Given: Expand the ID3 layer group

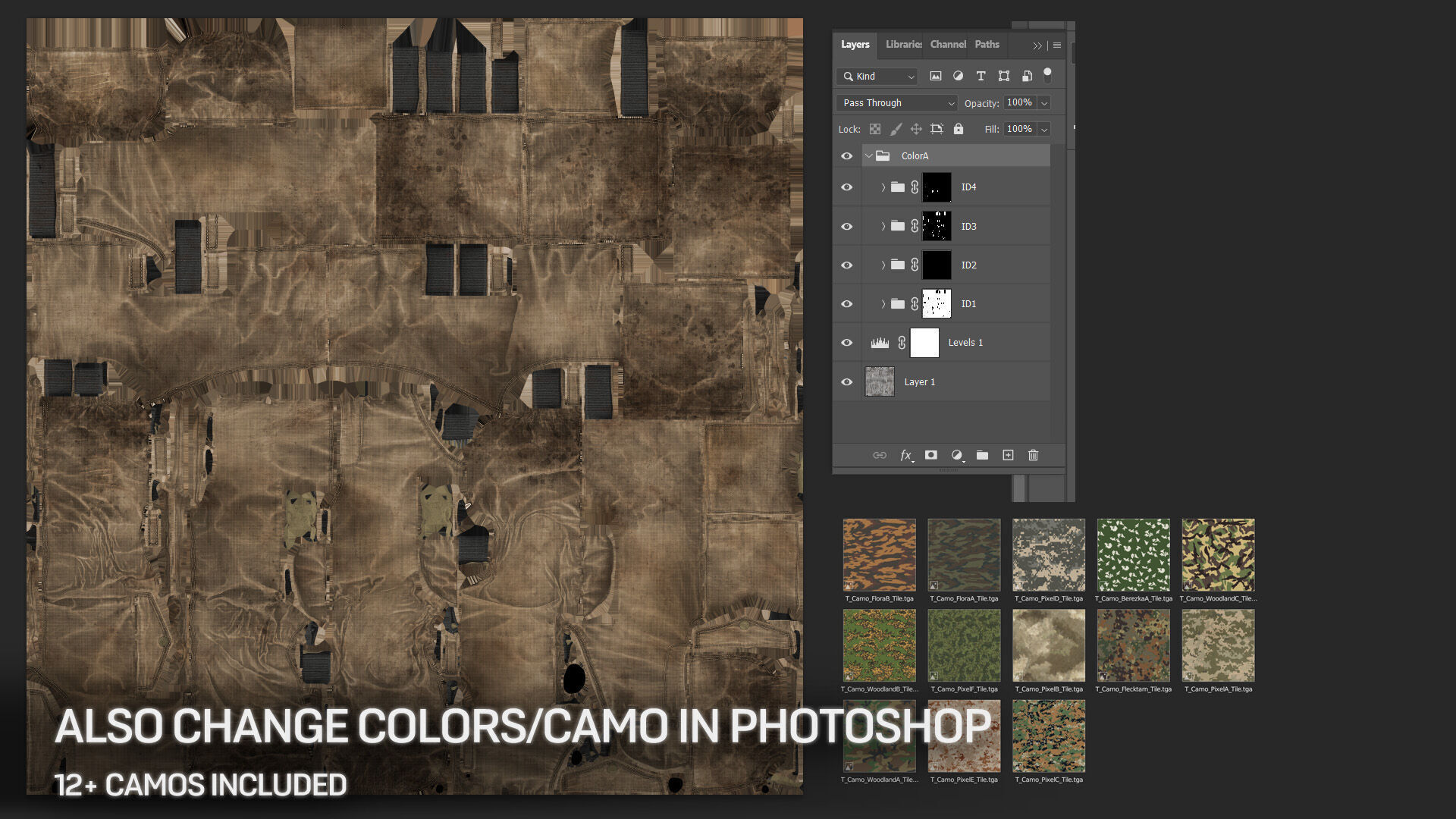Looking at the screenshot, I should pyautogui.click(x=883, y=226).
